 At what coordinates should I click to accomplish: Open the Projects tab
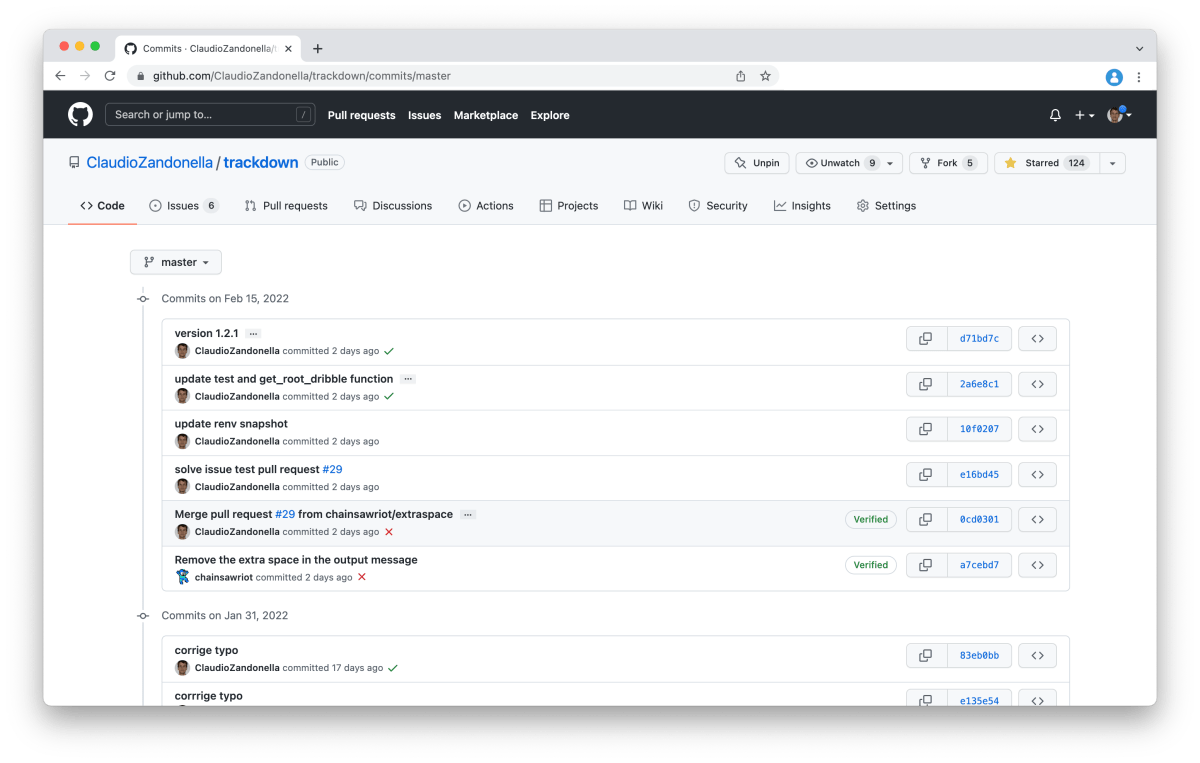(569, 206)
